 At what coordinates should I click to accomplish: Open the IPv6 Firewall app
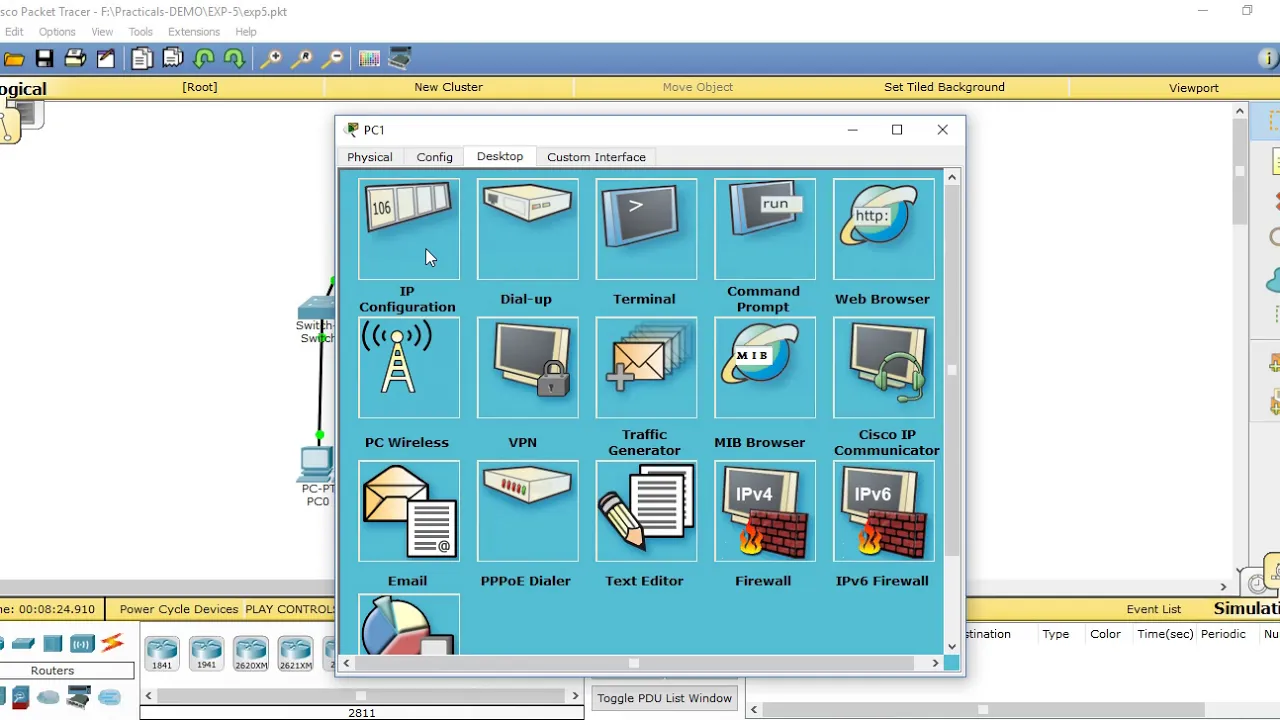[884, 511]
